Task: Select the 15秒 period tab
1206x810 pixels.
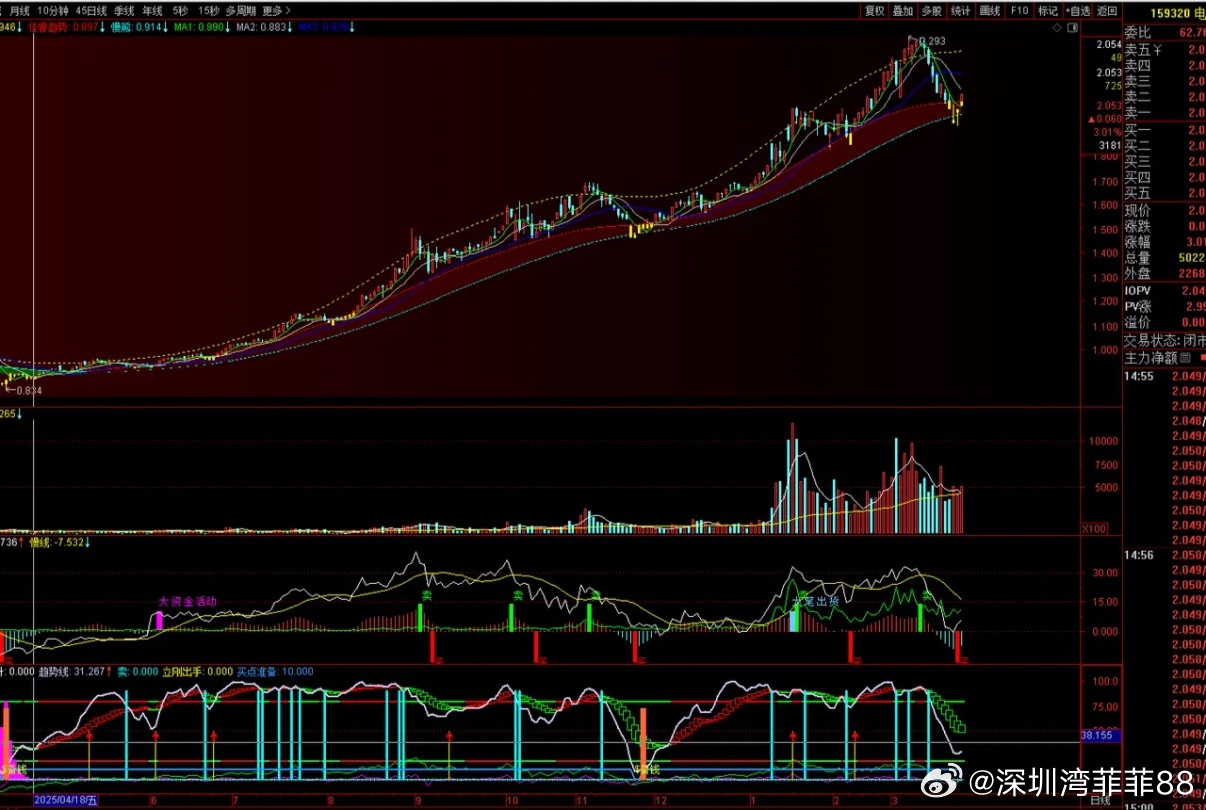Action: pos(208,10)
